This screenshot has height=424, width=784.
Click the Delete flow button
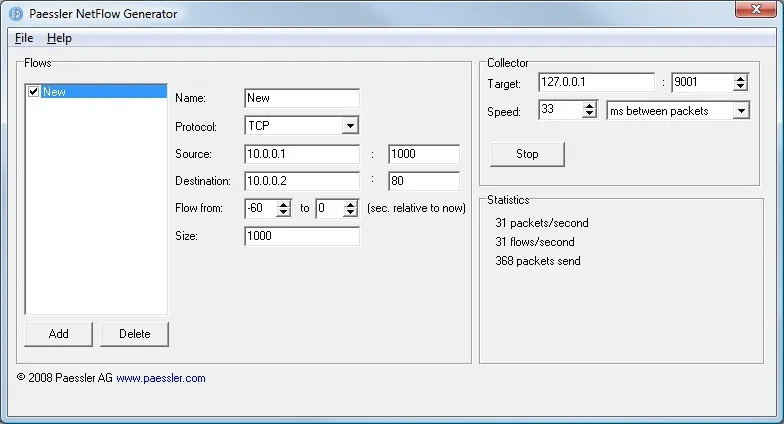coord(134,334)
